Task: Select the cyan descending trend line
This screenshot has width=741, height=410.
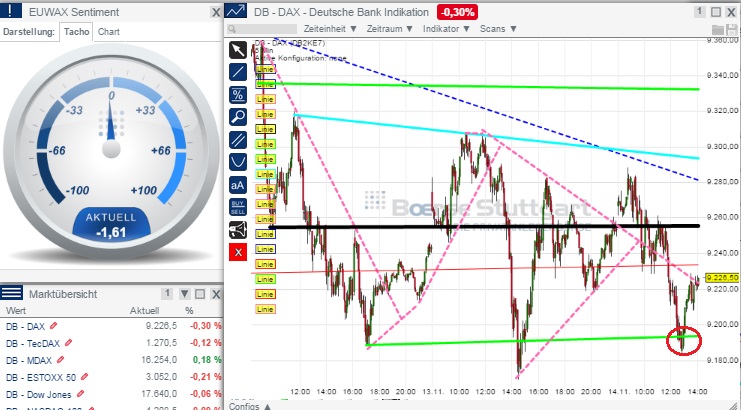Action: [496, 137]
